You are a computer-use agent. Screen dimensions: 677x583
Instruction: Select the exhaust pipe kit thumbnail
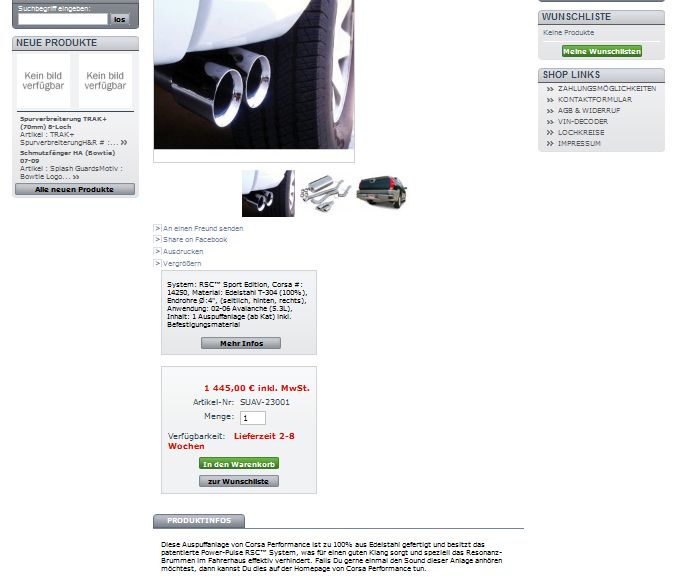[x=325, y=193]
